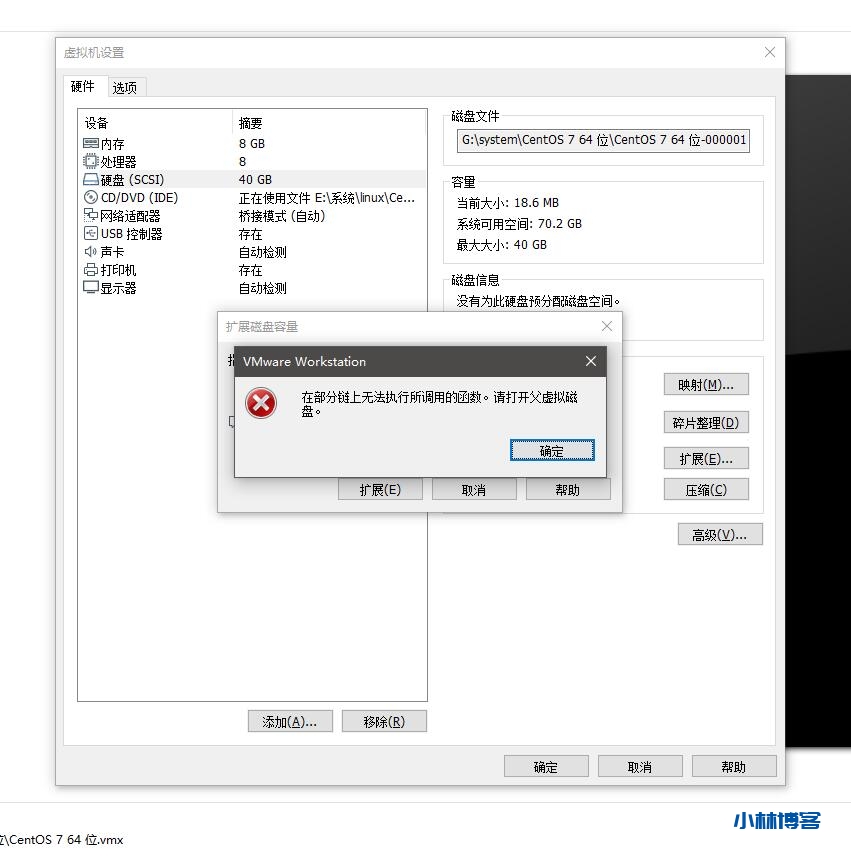Click the 压缩(C) compact disk button
Viewport: 851px width, 859px height.
pos(705,490)
